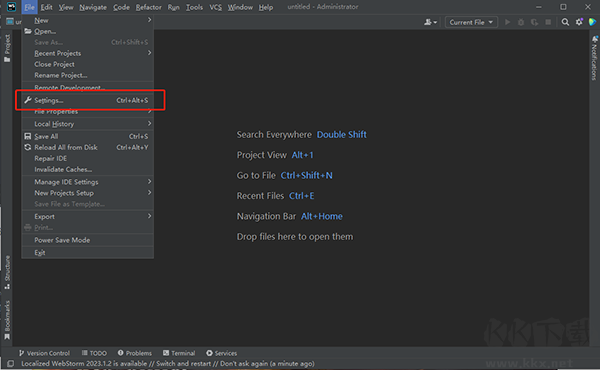Open the TODO tool window
Image resolution: width=600 pixels, height=370 pixels.
94,353
